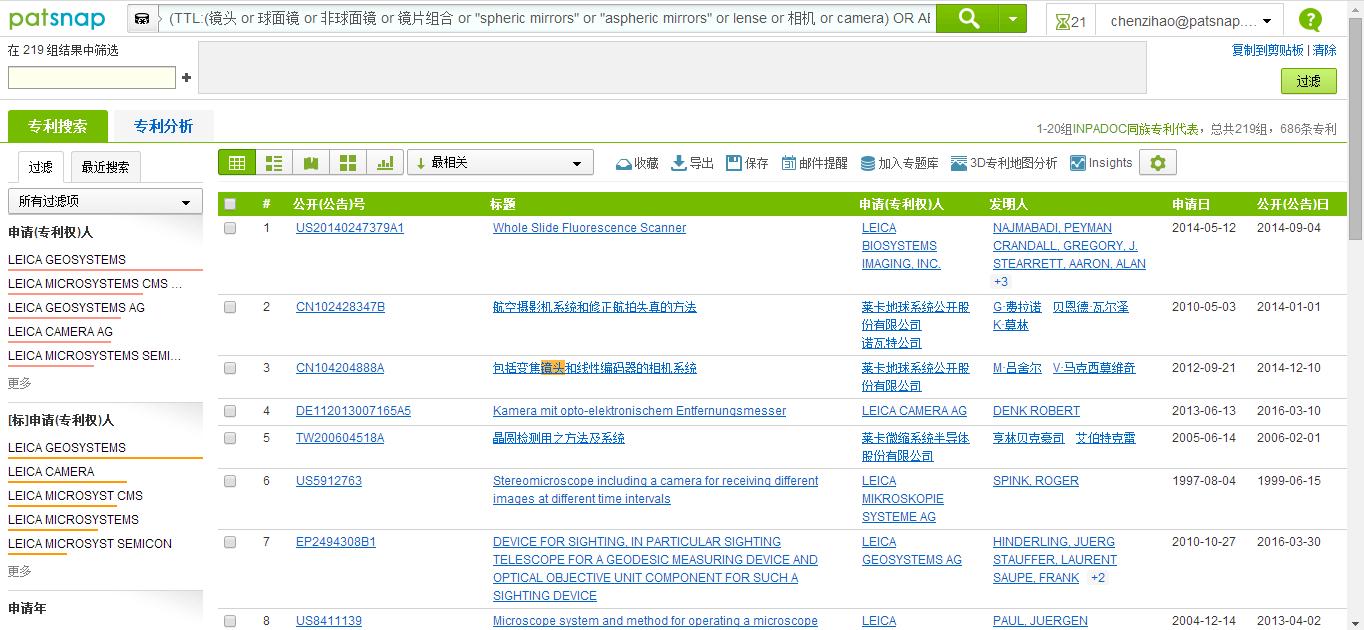The width and height of the screenshot is (1364, 630).
Task: Open the 最相关 sort order dropdown
Action: (x=500, y=163)
